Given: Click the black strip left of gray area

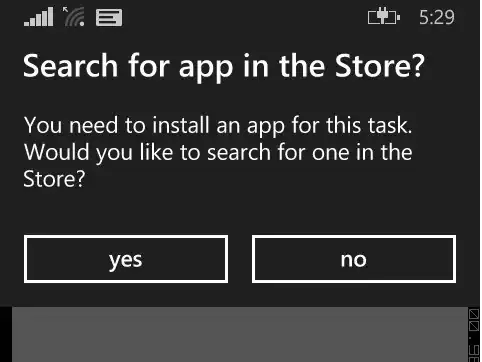Looking at the screenshot, I should tap(6, 334).
